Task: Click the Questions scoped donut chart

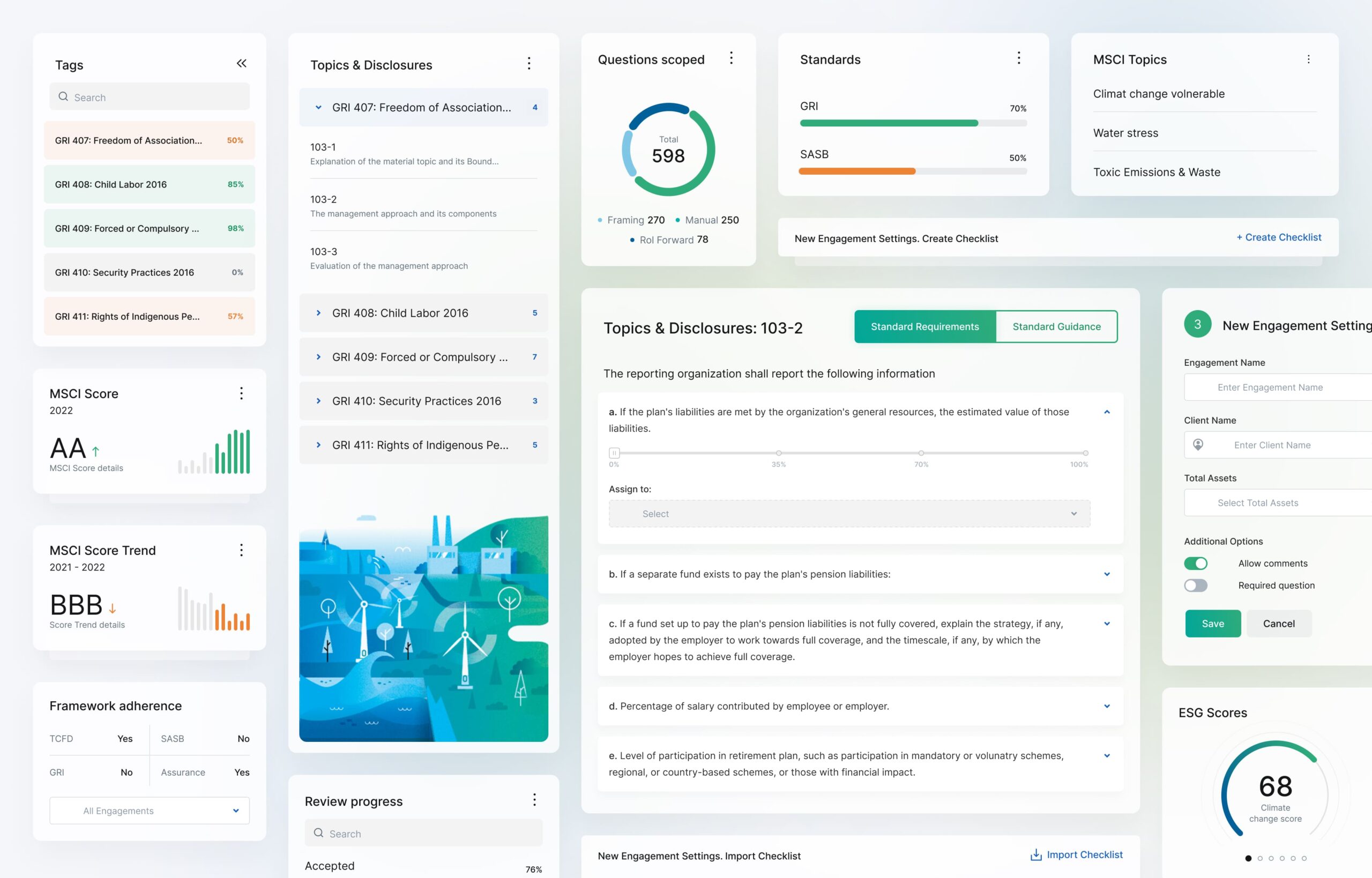Action: pos(668,149)
